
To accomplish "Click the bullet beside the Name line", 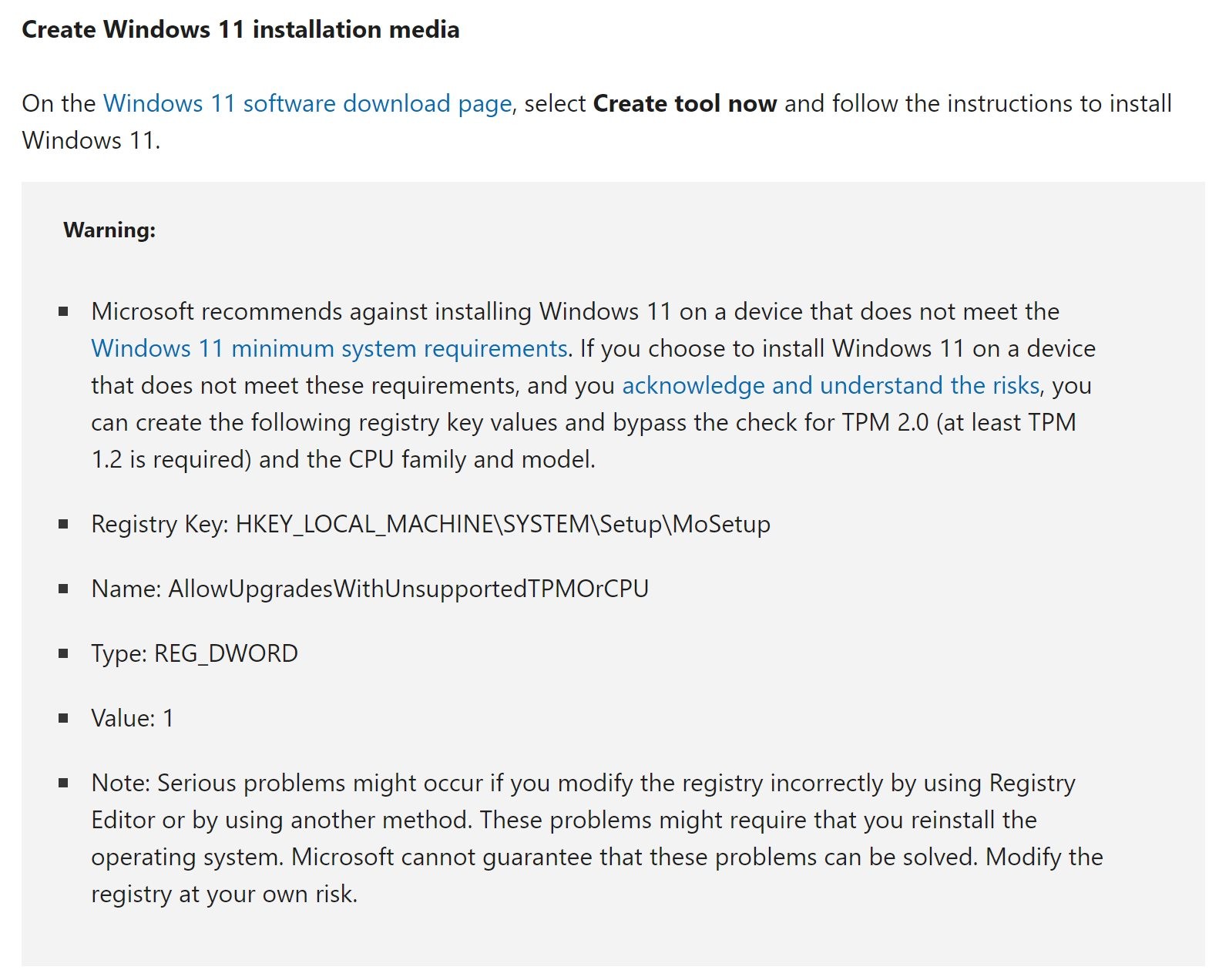I will coord(63,589).
